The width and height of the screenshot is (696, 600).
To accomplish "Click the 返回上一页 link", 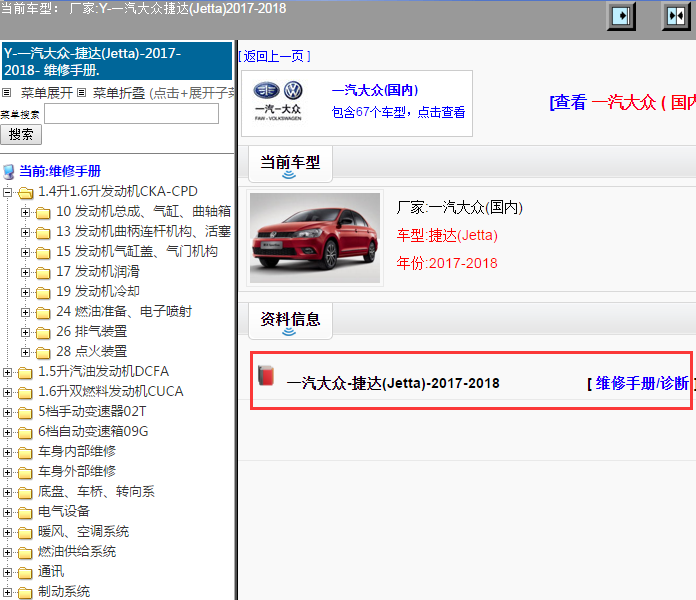I will click(x=274, y=56).
